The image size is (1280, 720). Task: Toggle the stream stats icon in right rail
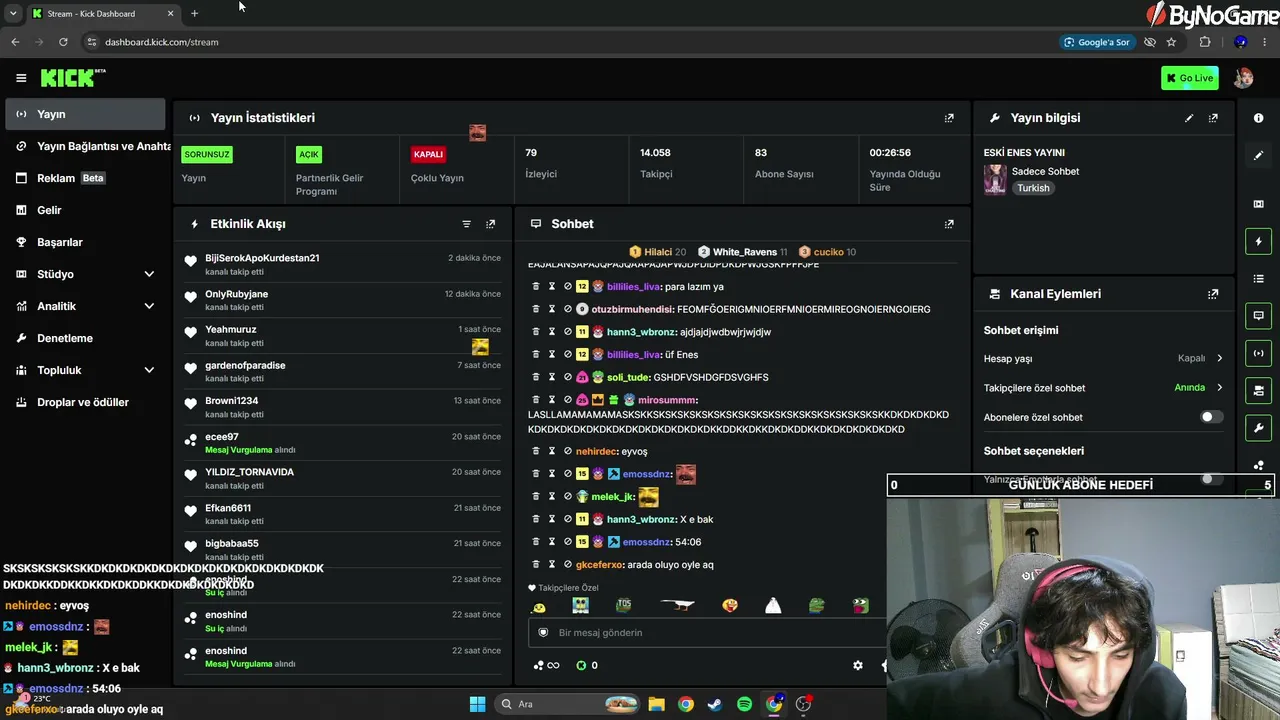click(x=1258, y=353)
